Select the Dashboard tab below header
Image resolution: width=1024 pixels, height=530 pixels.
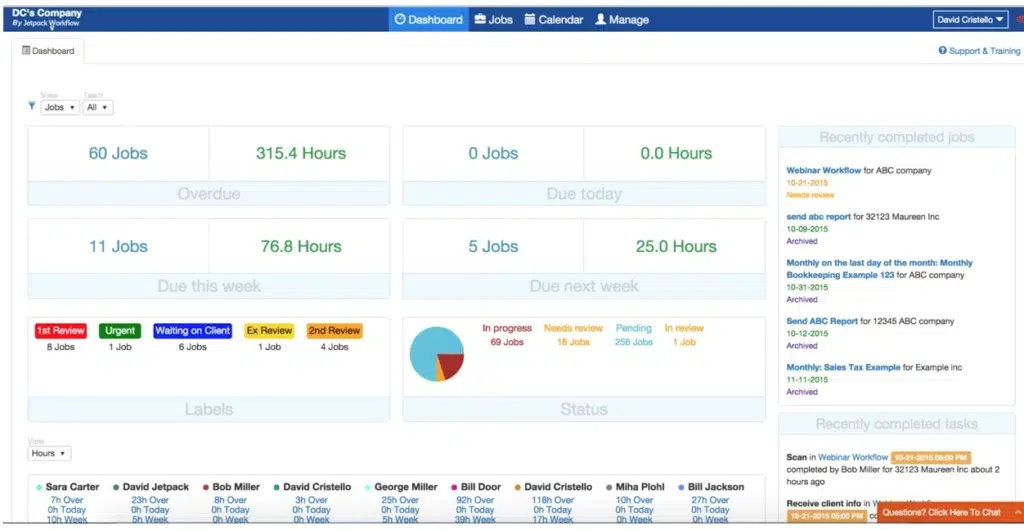pos(50,51)
